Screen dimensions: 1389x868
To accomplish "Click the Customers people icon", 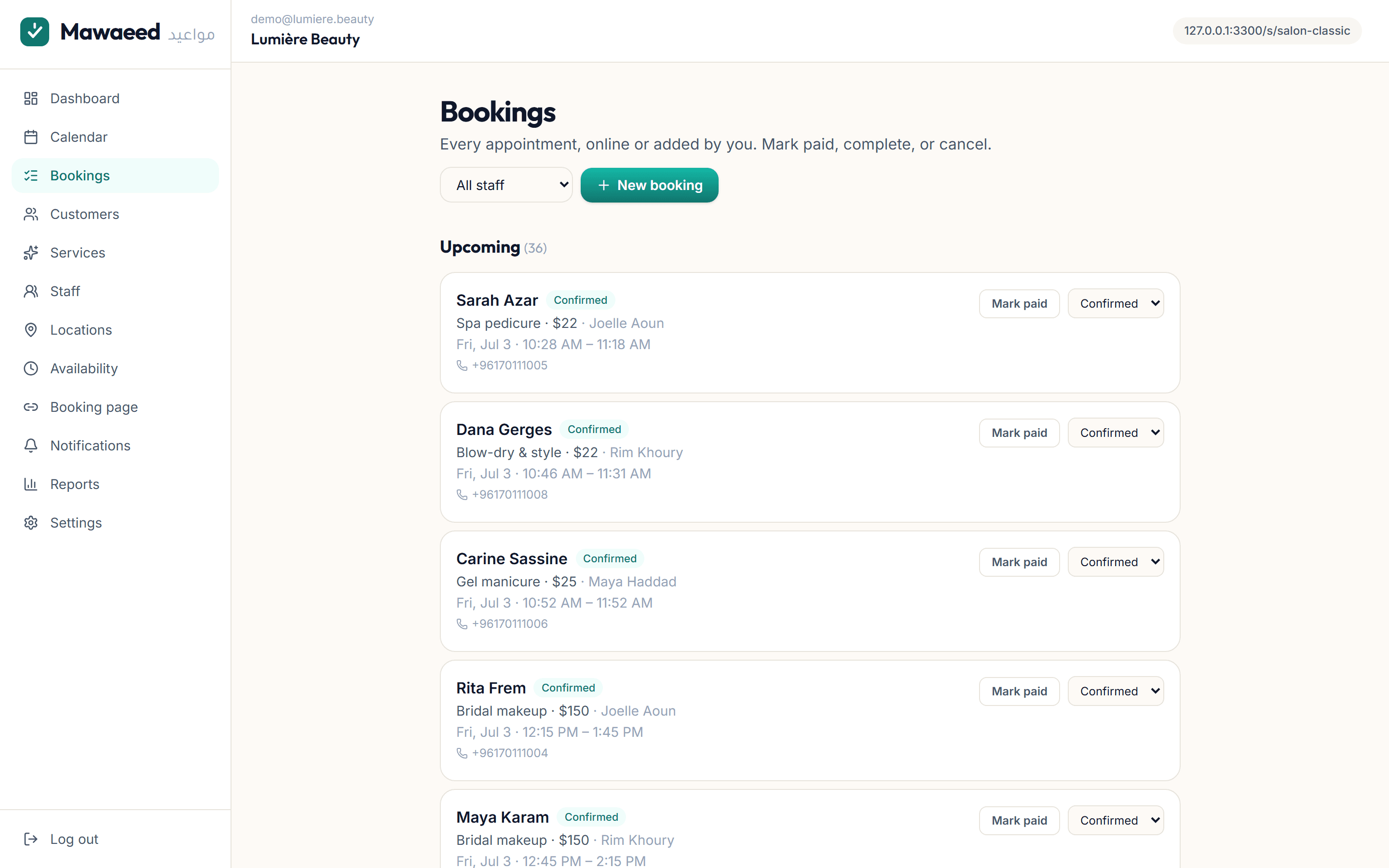I will pyautogui.click(x=31, y=214).
